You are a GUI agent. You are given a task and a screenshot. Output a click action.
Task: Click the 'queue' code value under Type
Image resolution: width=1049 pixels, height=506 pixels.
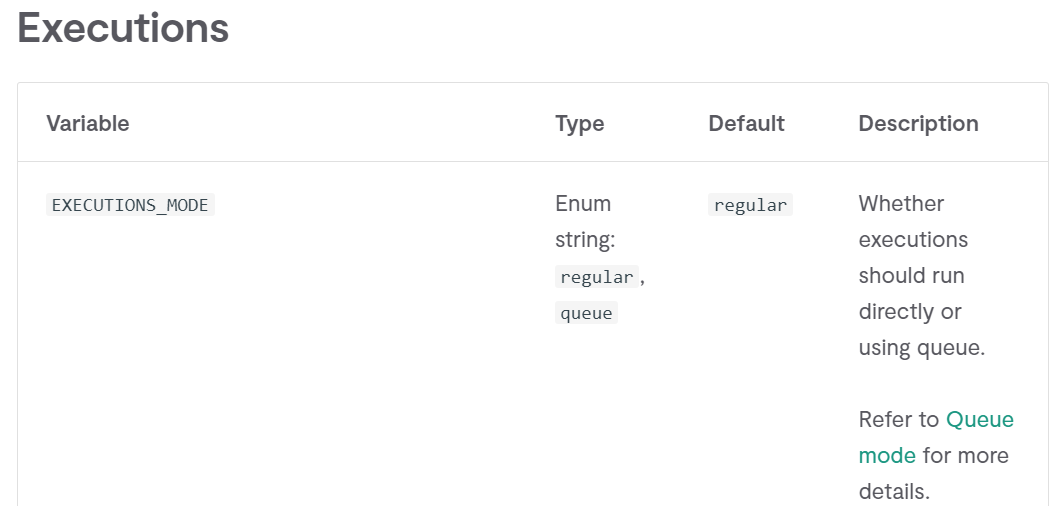pos(587,313)
